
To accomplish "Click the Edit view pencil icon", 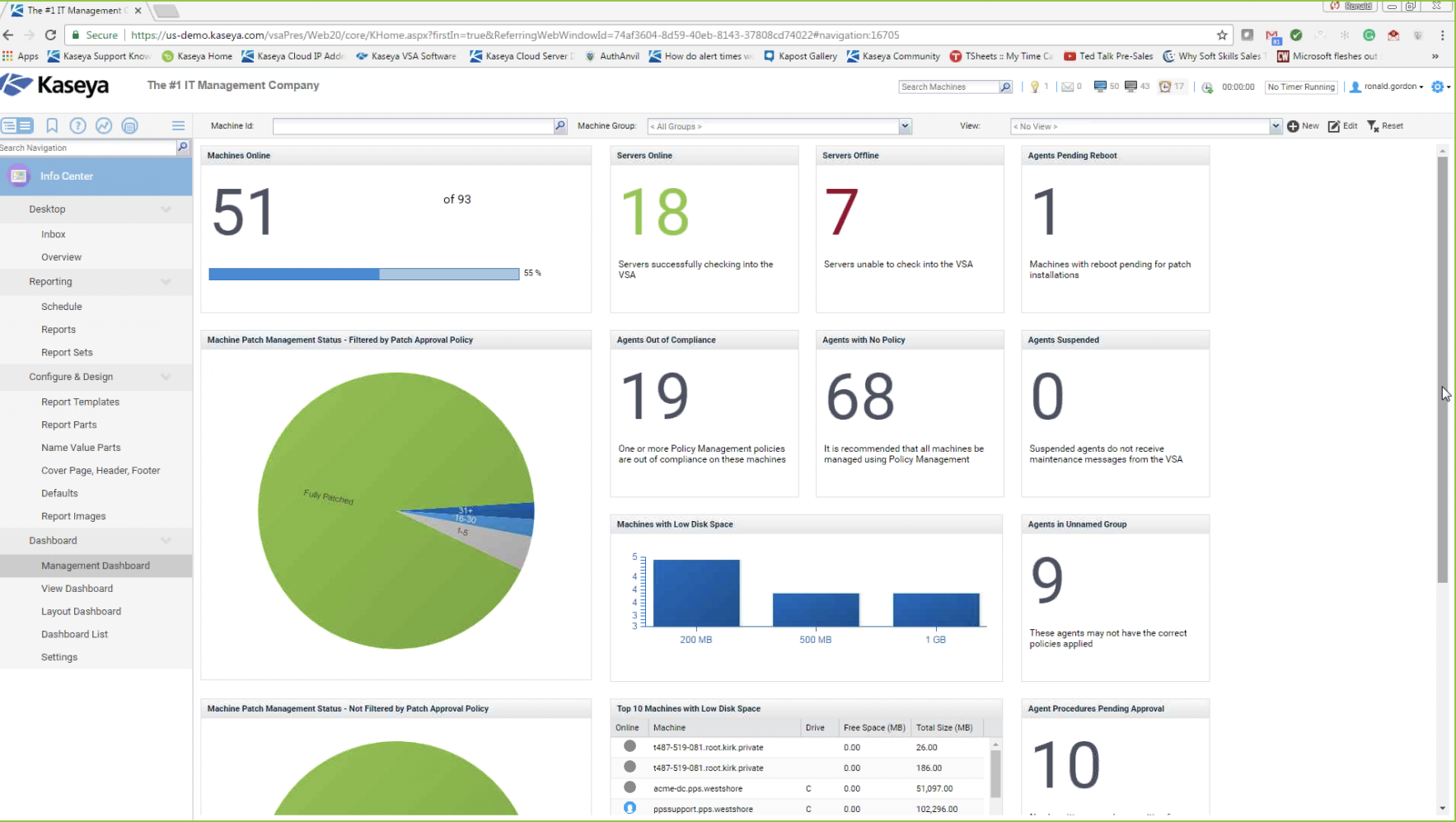I will tap(1333, 126).
